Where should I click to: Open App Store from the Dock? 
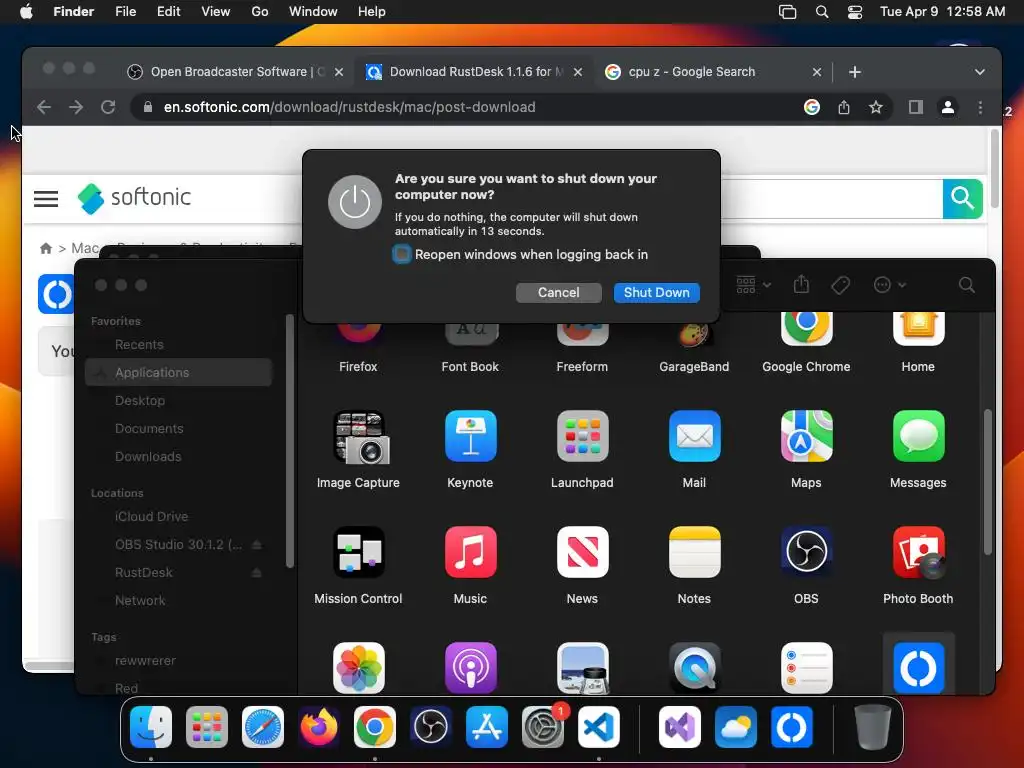coord(487,727)
